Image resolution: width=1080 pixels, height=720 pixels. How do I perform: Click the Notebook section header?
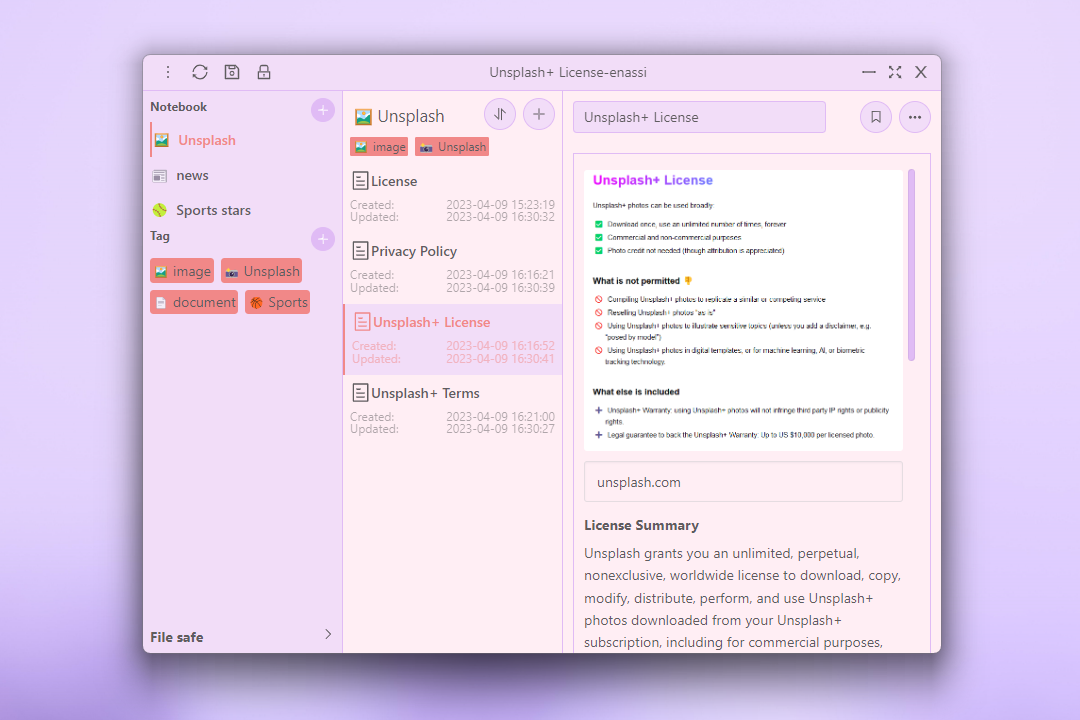coord(178,107)
